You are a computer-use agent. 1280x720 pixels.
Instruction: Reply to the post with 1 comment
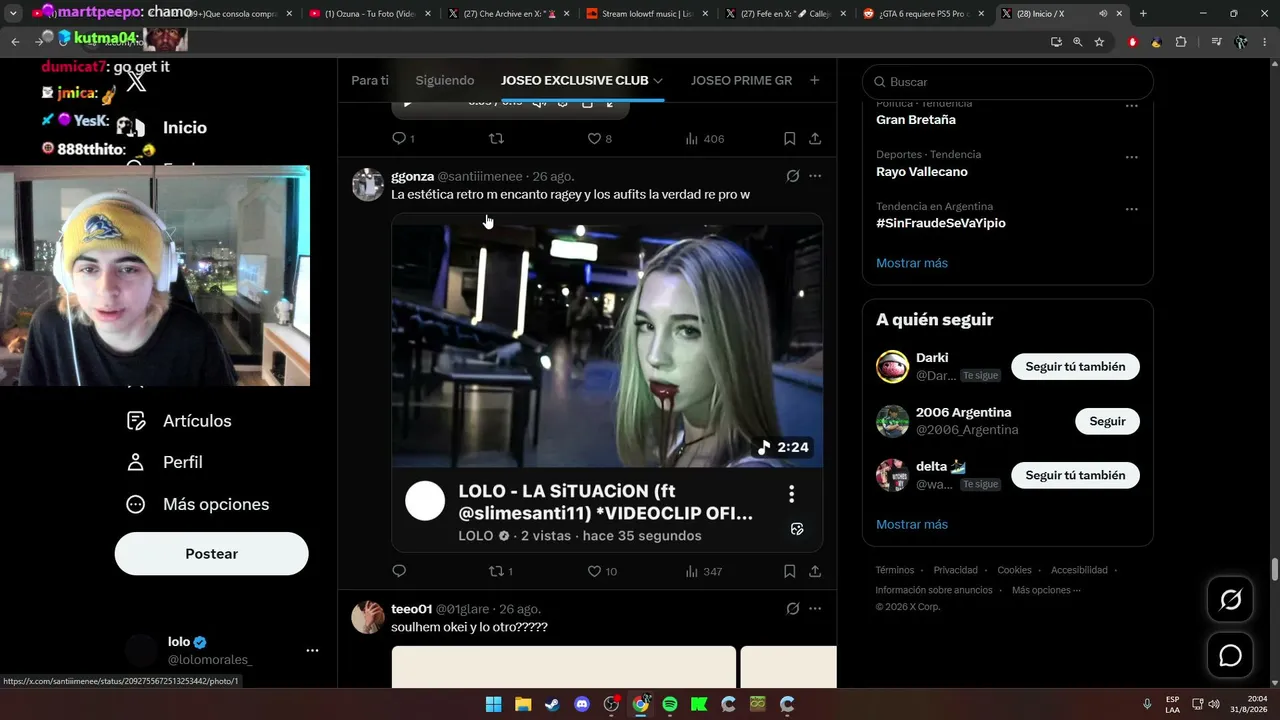pos(403,138)
